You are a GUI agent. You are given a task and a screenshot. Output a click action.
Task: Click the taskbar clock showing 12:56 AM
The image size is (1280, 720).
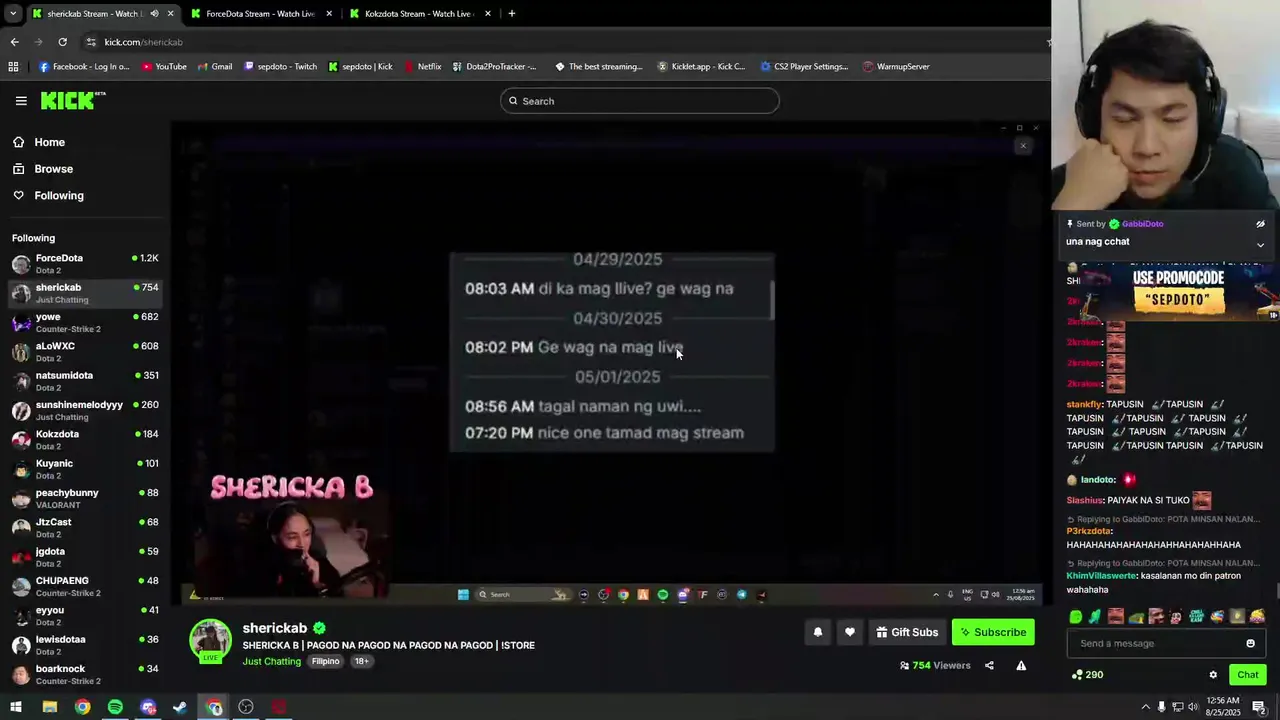coord(1222,707)
